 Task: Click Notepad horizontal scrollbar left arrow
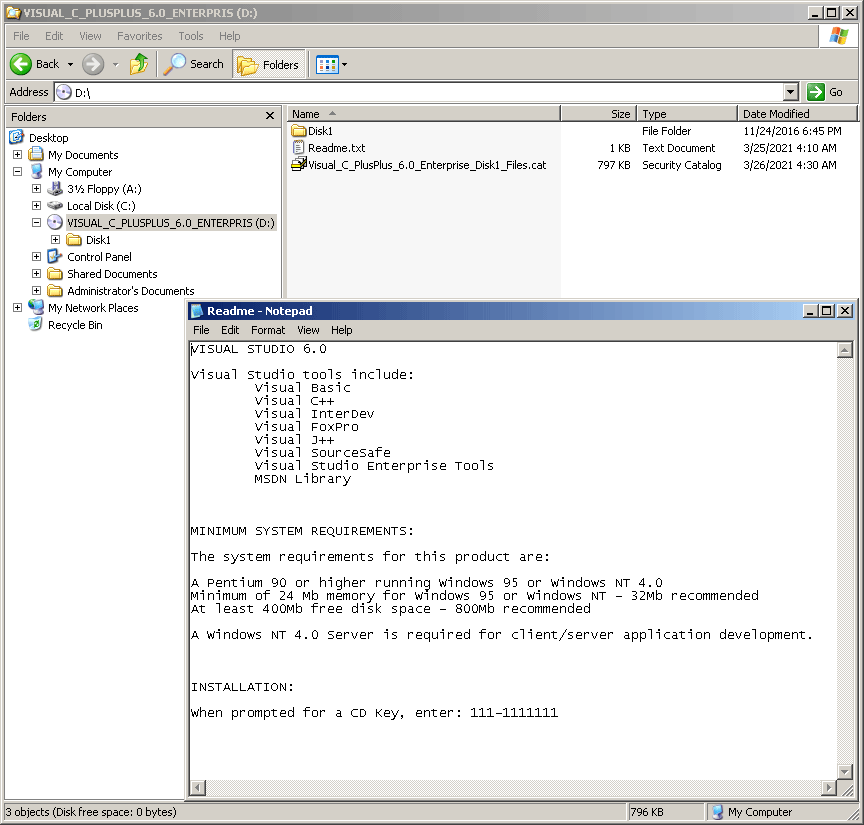(x=198, y=788)
